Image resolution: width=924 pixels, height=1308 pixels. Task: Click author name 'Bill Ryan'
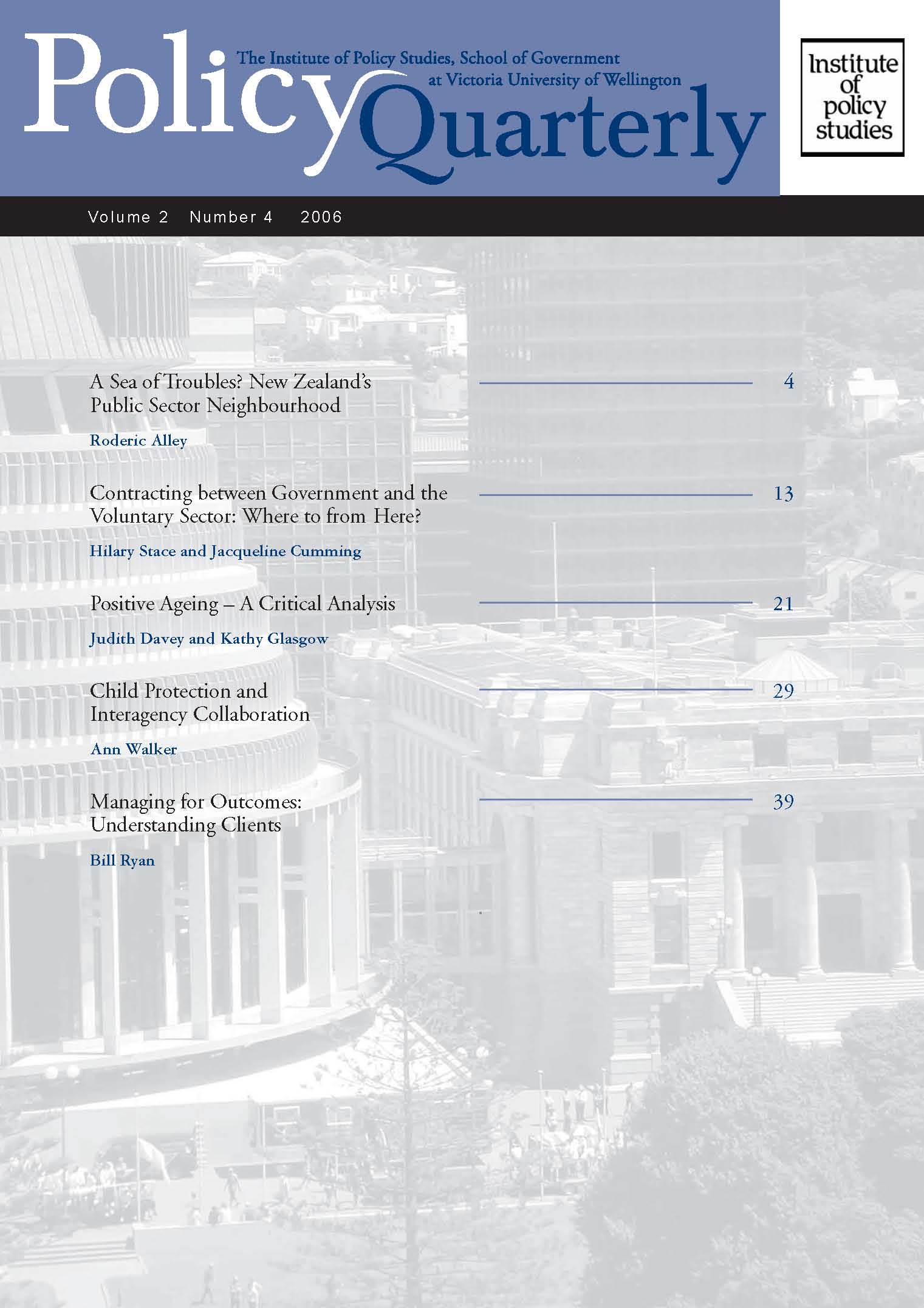122,861
